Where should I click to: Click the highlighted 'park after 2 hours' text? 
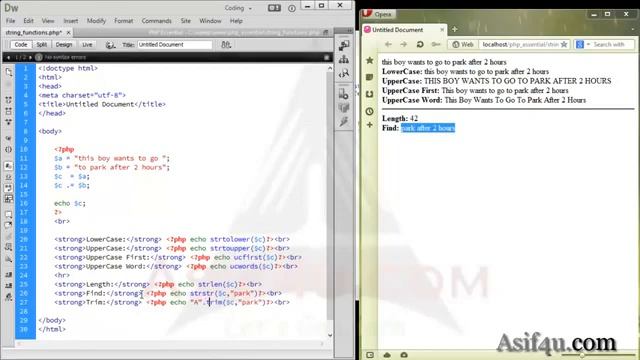(x=428, y=128)
